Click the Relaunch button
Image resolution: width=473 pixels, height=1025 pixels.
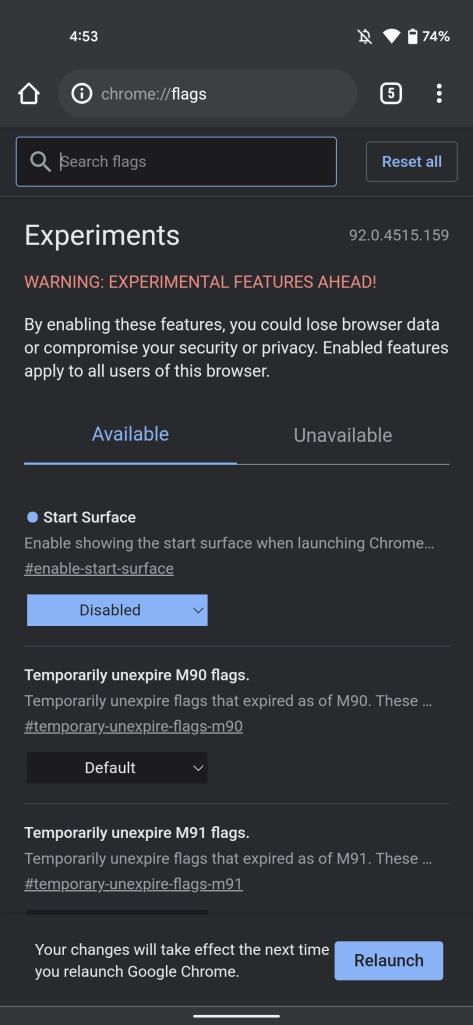coord(389,960)
